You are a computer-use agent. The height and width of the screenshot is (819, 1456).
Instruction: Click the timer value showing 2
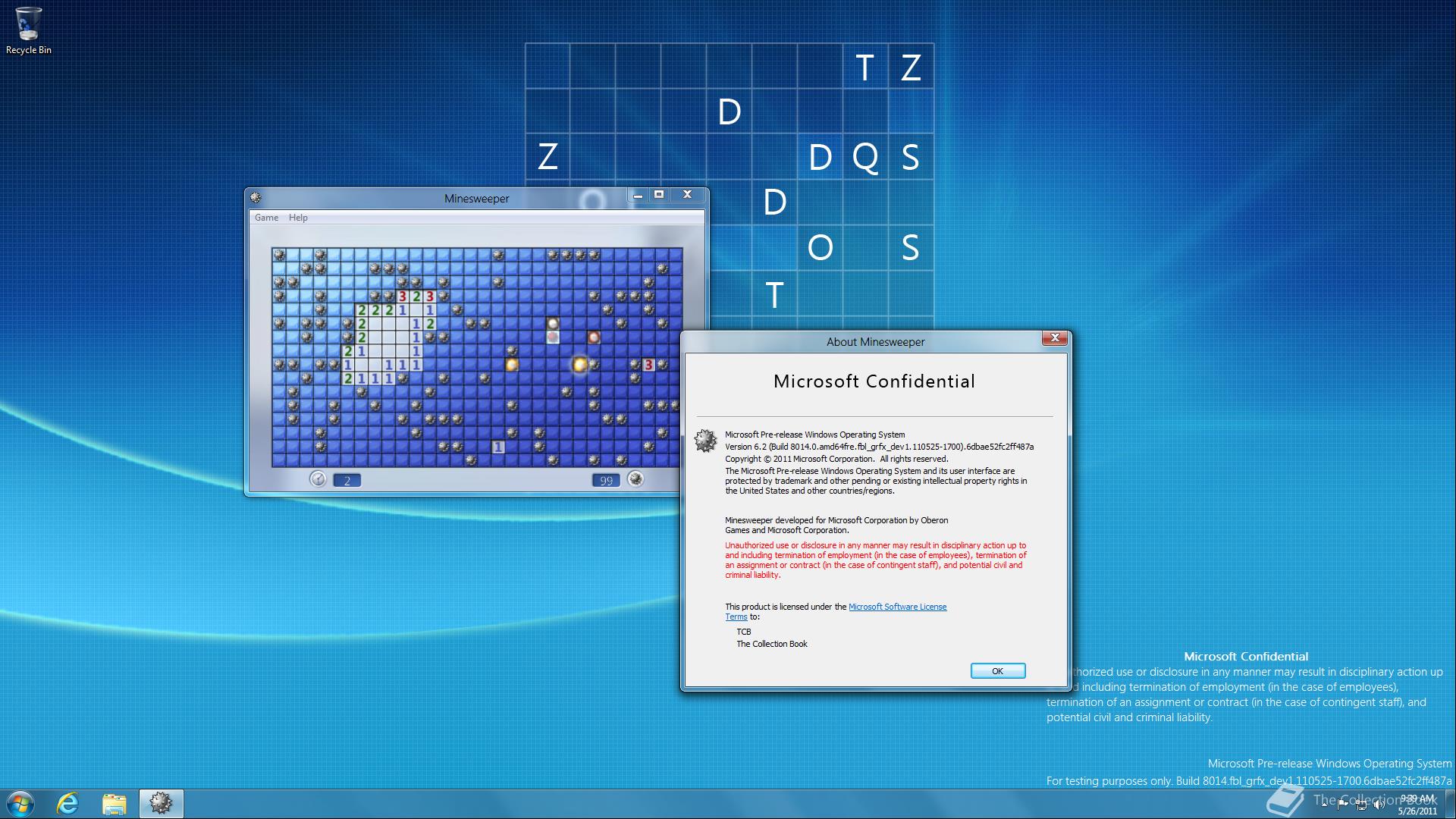(x=347, y=480)
